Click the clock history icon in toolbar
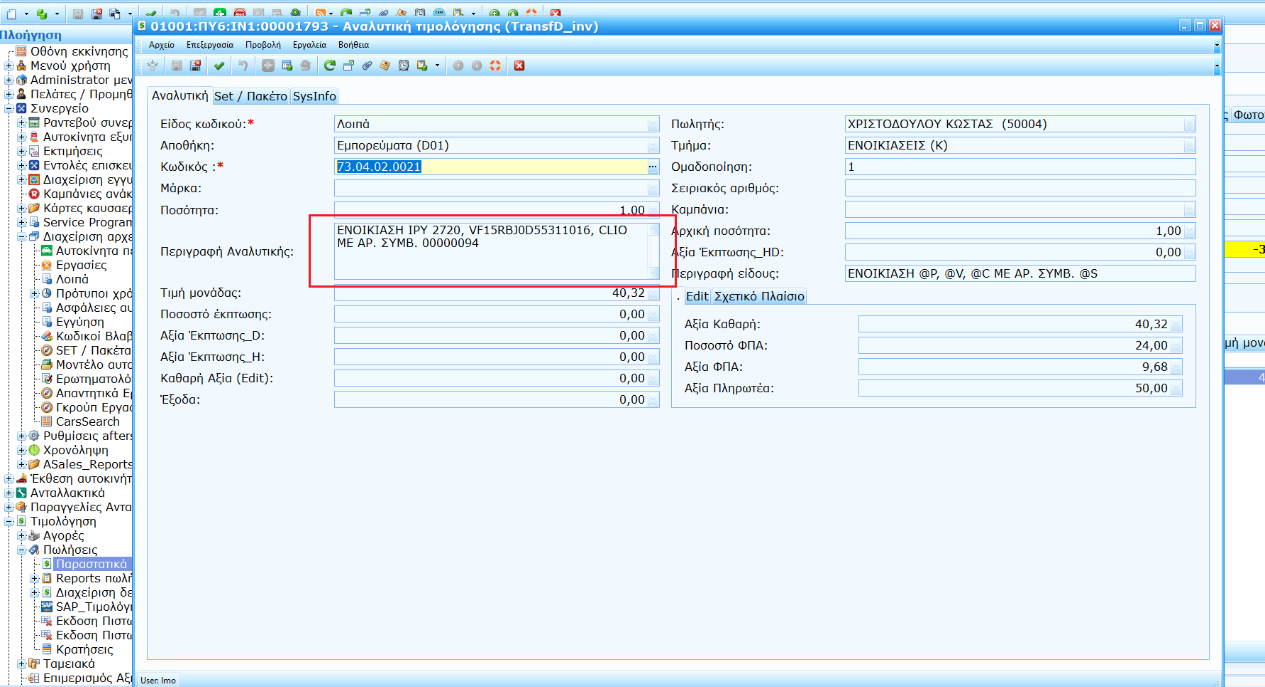1265x687 pixels. pos(404,66)
